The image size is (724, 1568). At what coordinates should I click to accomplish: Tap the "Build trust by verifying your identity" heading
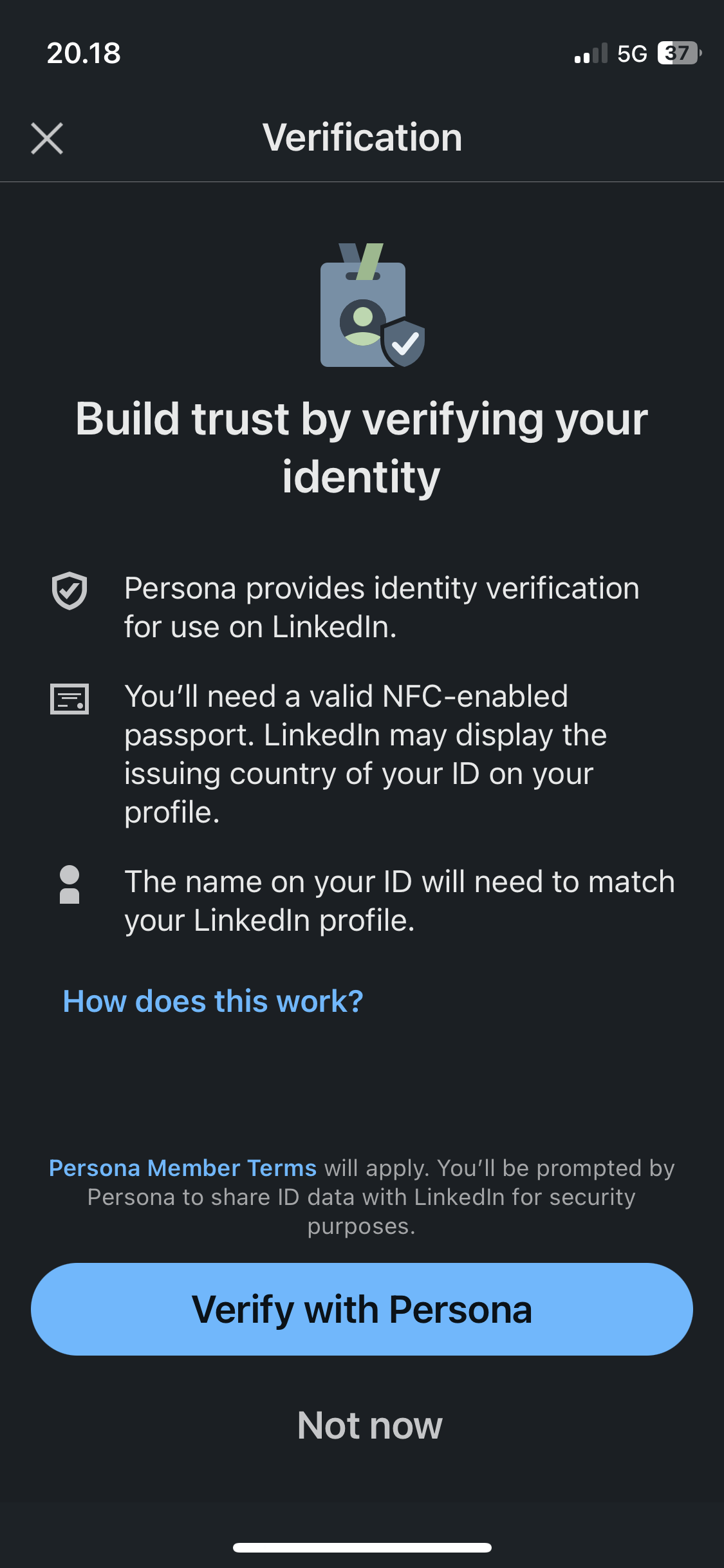pyautogui.click(x=362, y=447)
